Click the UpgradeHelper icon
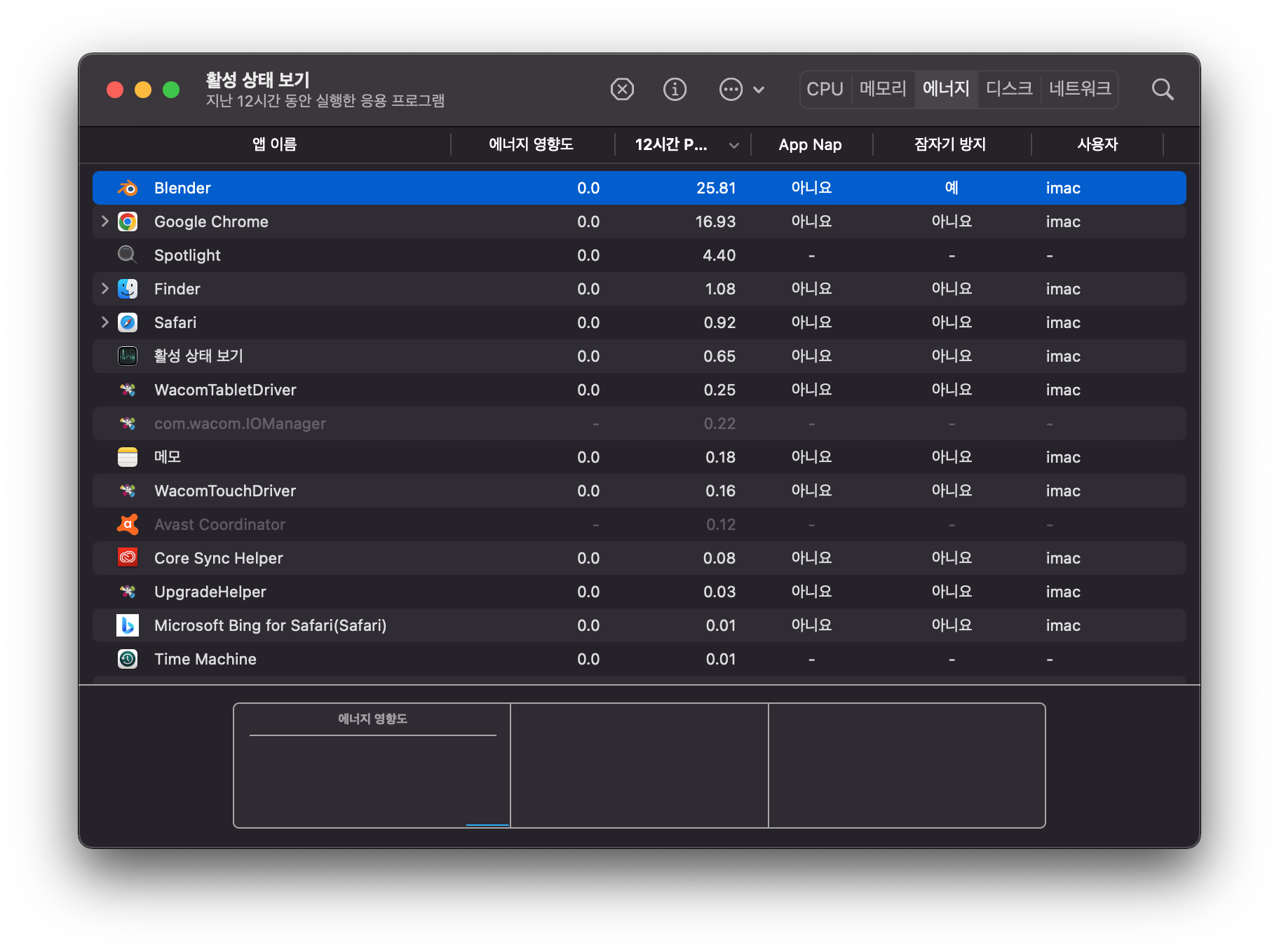 pyautogui.click(x=128, y=592)
